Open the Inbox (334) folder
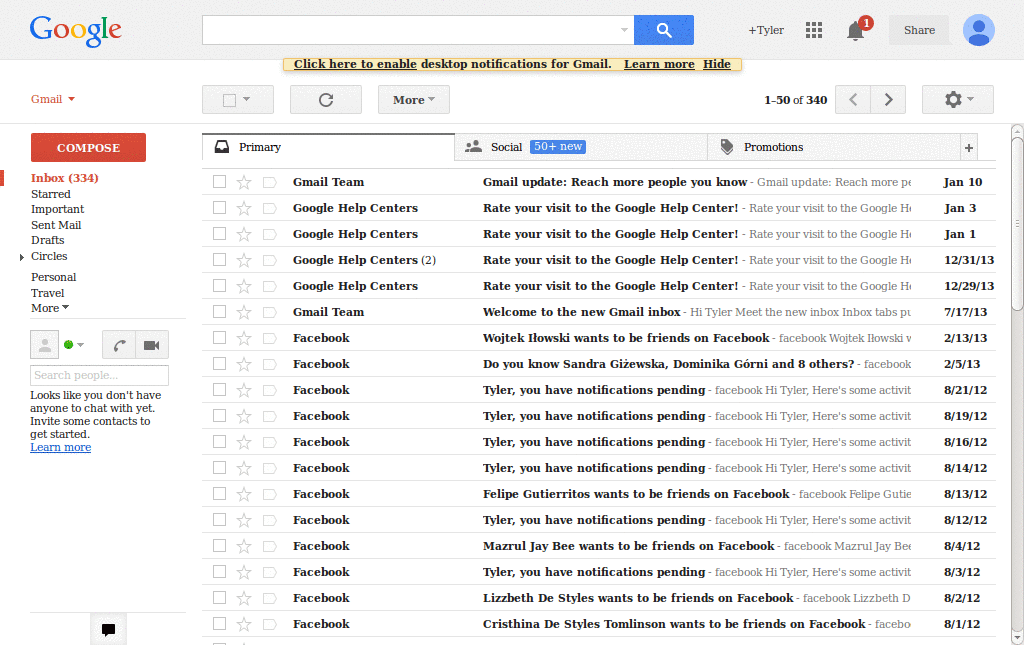1024x645 pixels. pos(65,178)
